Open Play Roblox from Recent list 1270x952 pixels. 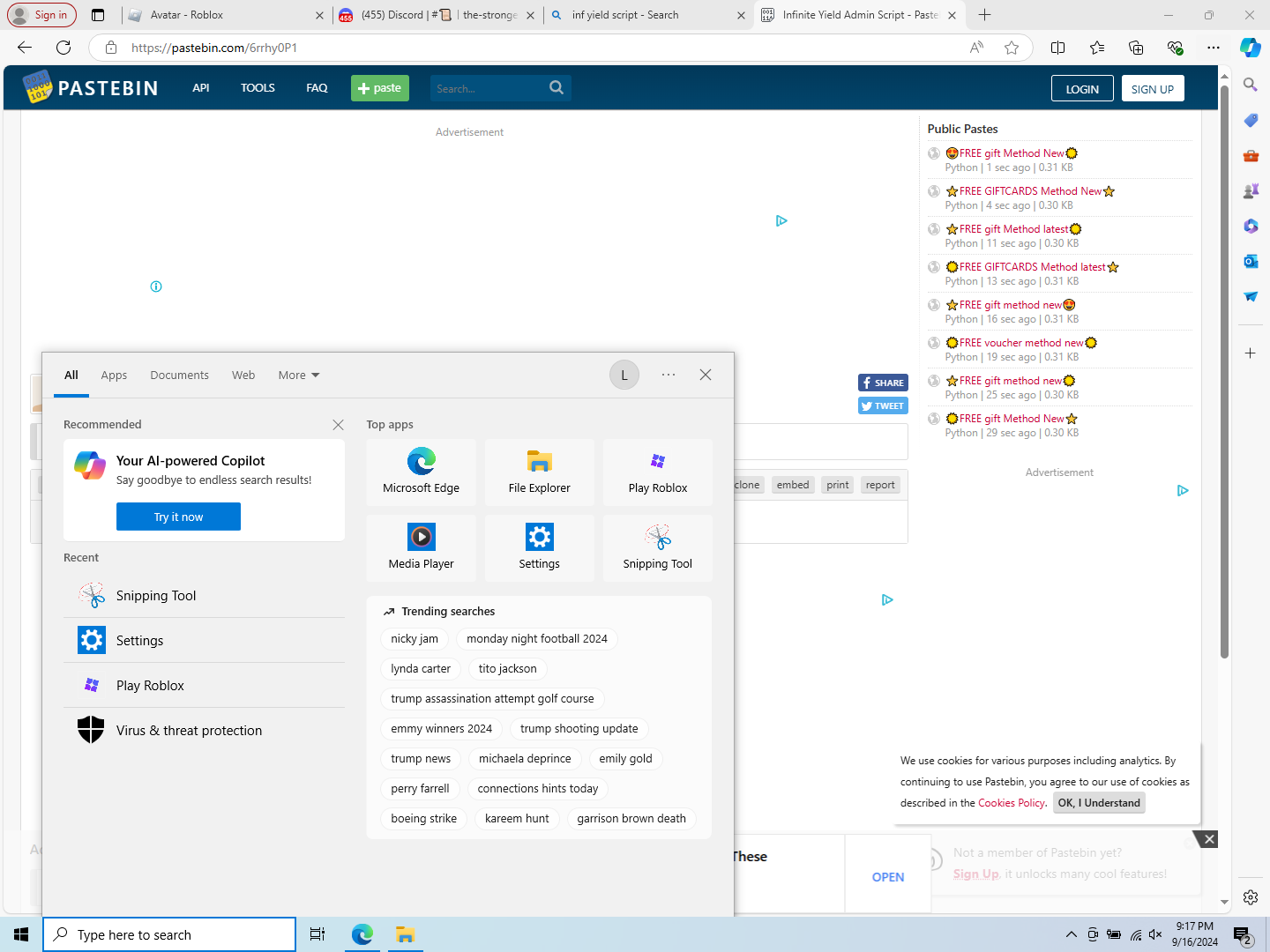(x=204, y=686)
